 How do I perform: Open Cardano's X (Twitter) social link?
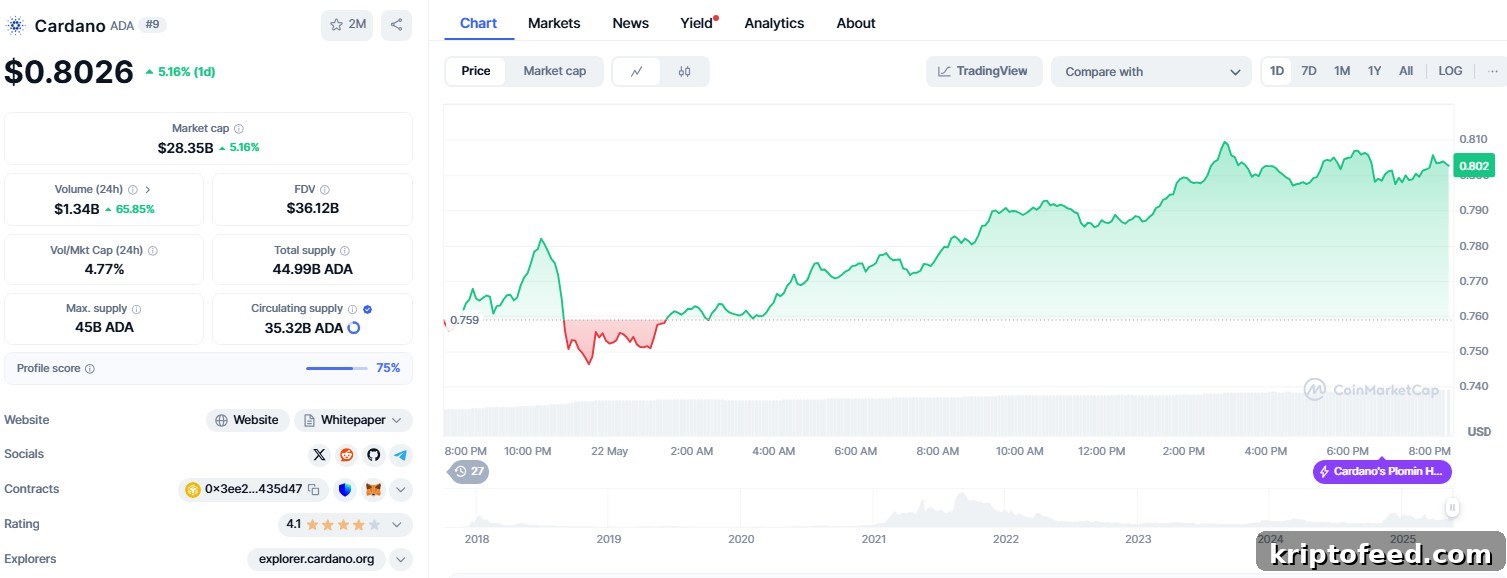click(319, 455)
